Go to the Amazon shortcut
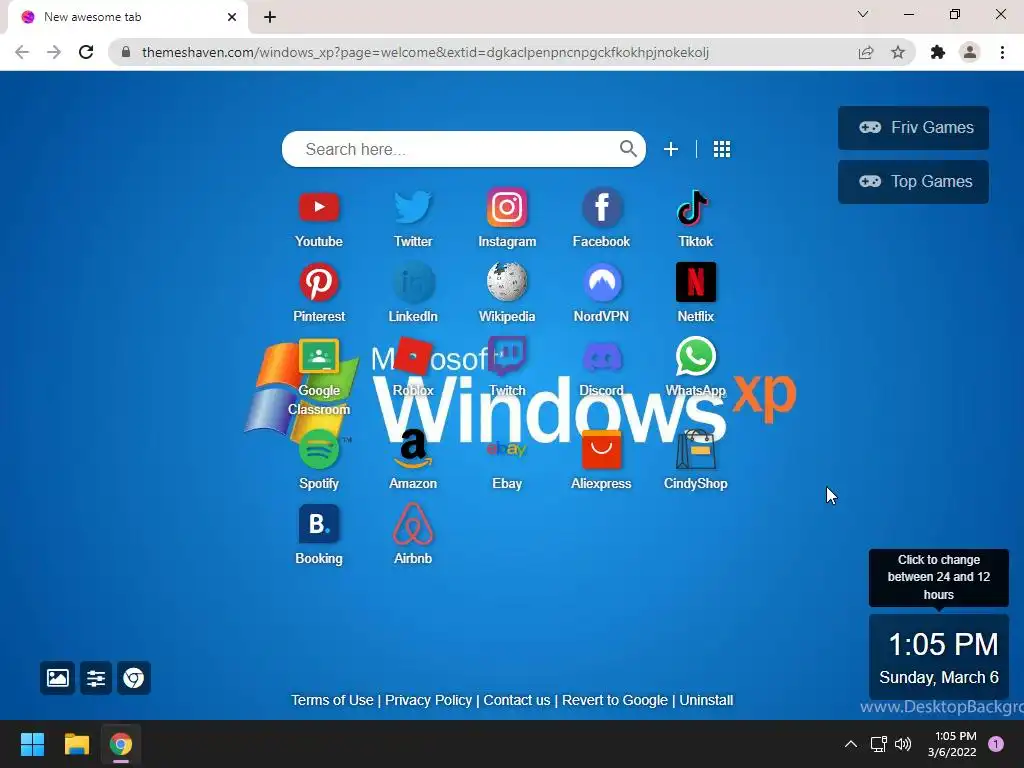 413,449
